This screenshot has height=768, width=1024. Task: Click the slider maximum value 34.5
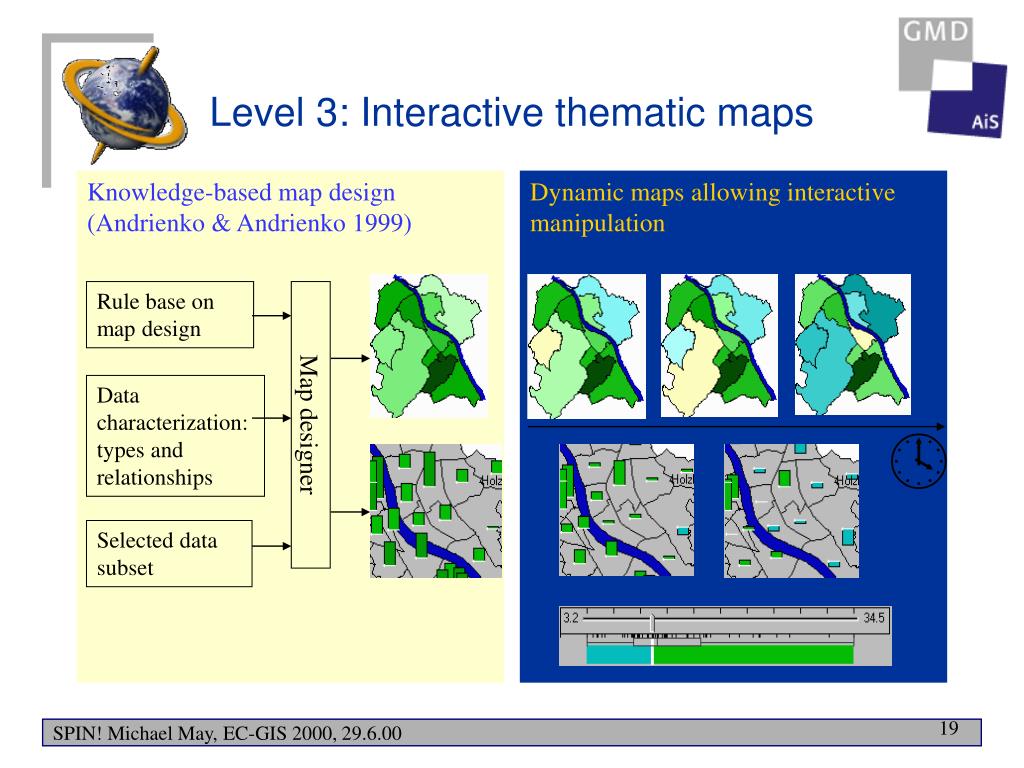(x=874, y=618)
